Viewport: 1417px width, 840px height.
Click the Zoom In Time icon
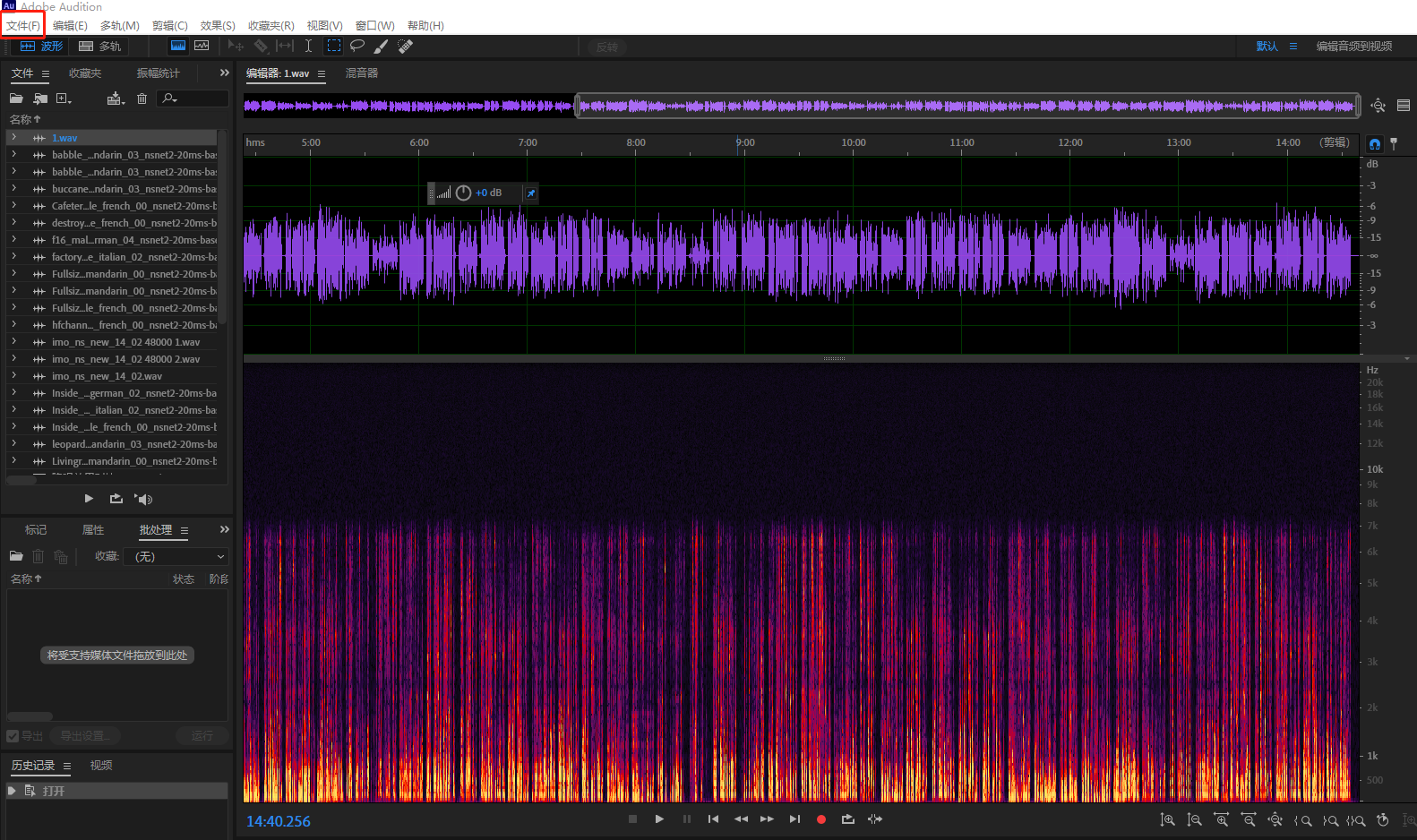(1221, 819)
